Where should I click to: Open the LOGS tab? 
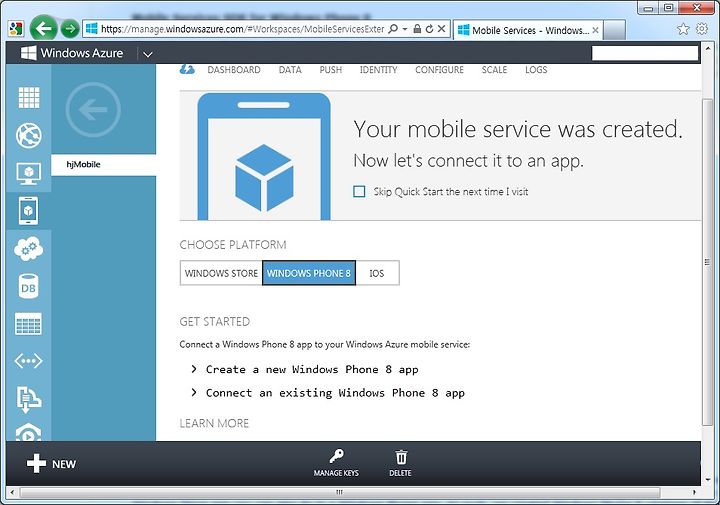coord(536,70)
